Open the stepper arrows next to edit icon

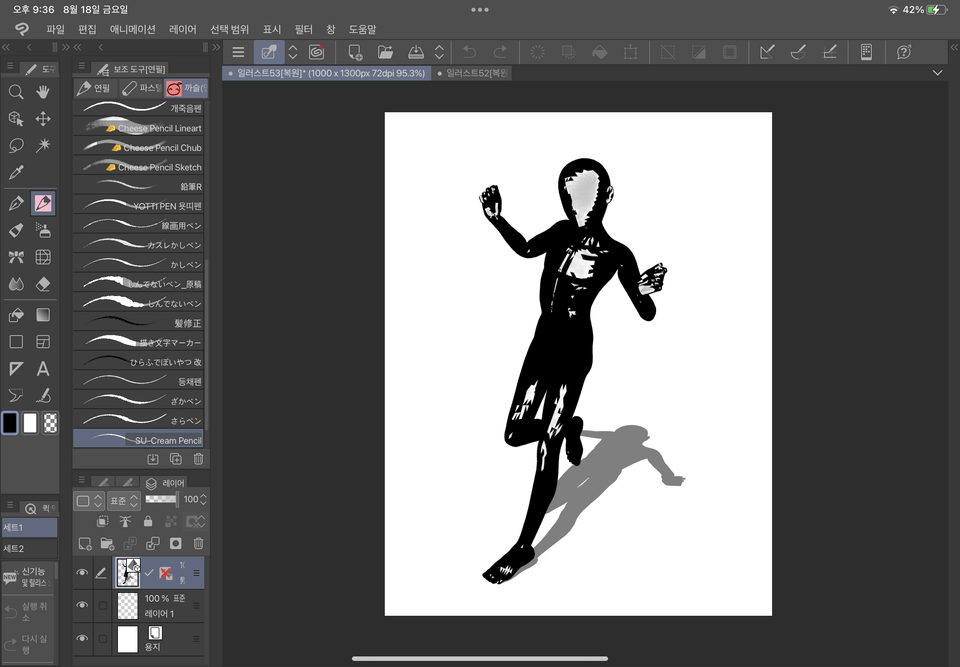293,52
